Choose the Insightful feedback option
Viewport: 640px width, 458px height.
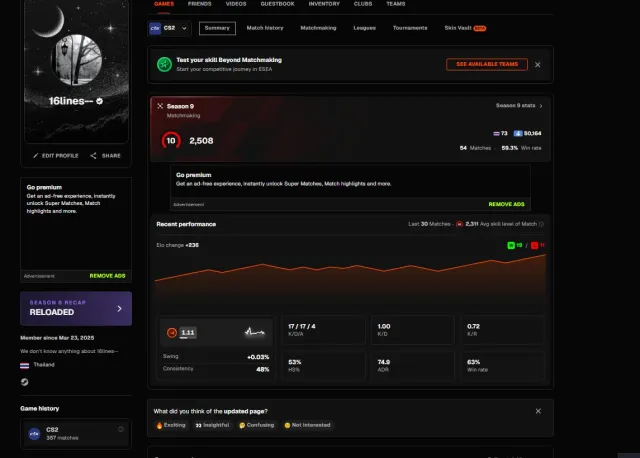(212, 425)
